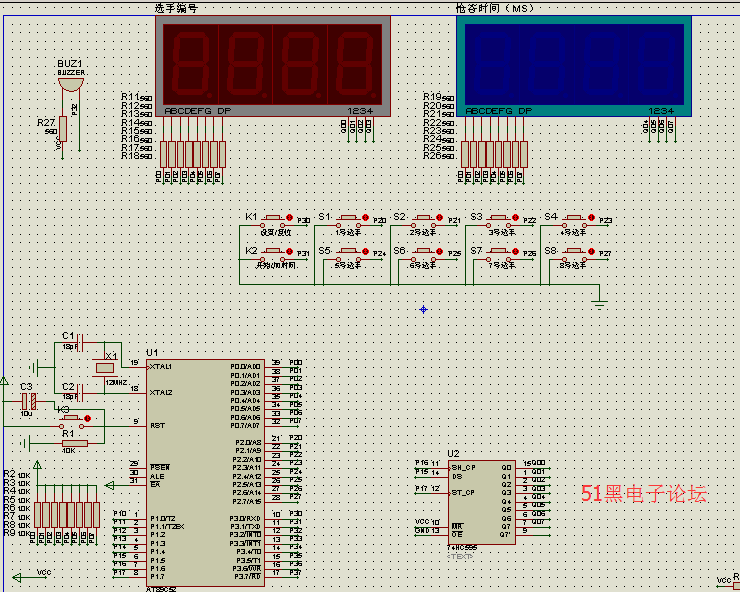
Task: Click the R9 resistor reference label
Action: click(9, 533)
